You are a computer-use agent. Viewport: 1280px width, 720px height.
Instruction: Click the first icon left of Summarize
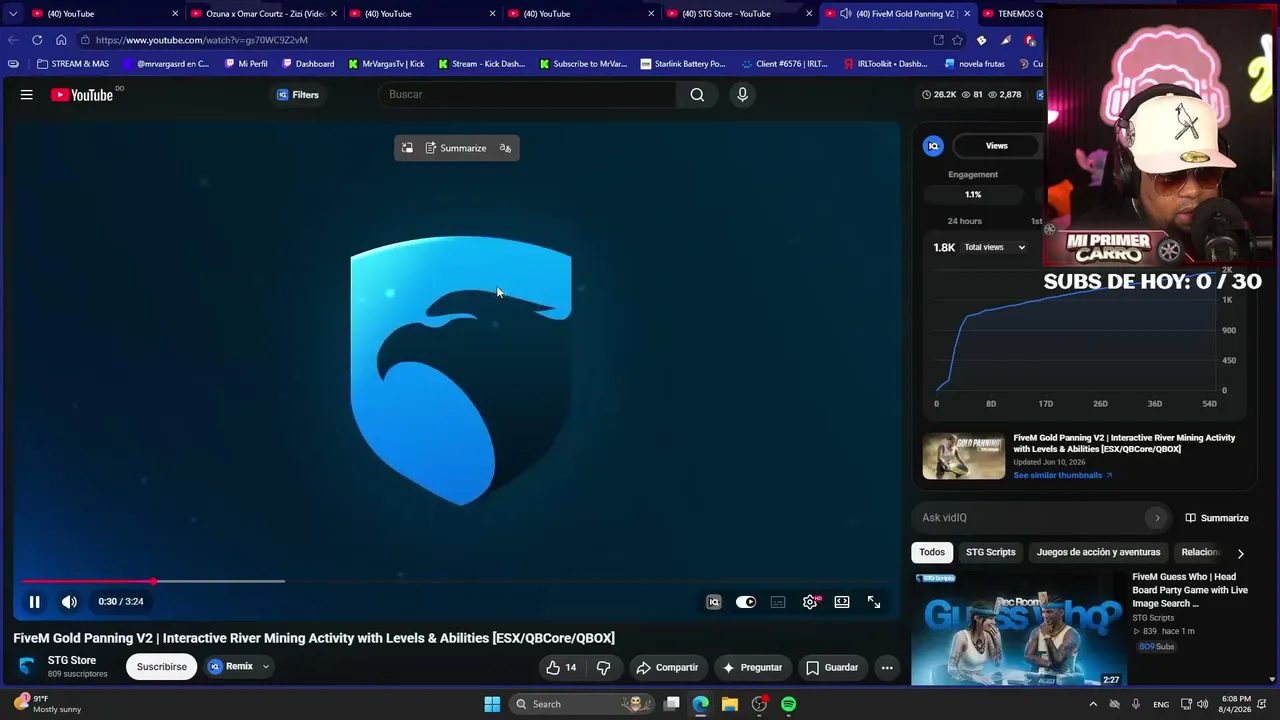[407, 148]
